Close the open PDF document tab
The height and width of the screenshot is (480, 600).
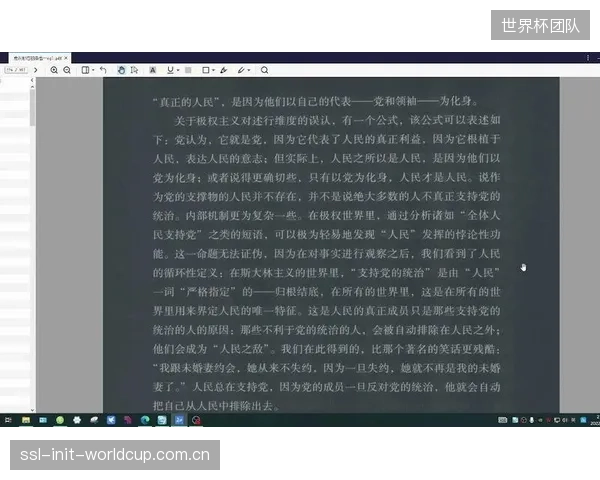pos(66,58)
